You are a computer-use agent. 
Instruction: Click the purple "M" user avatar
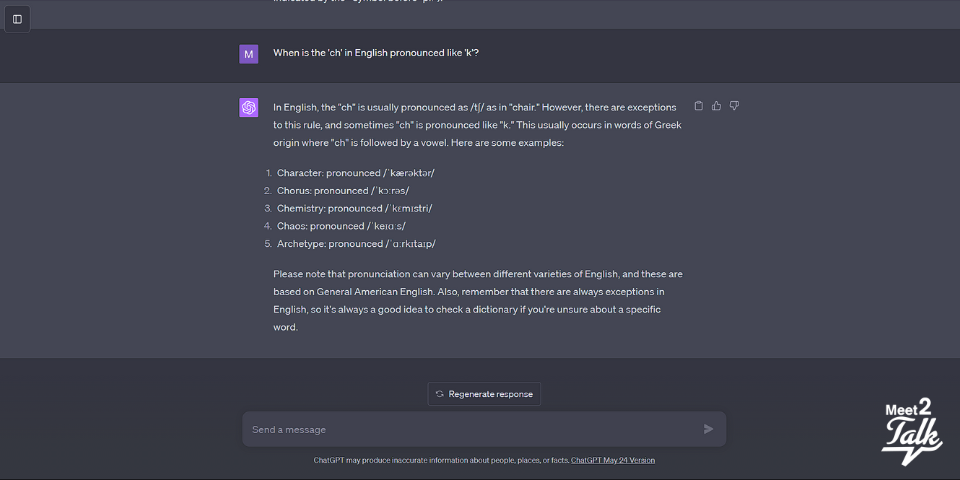pyautogui.click(x=249, y=54)
